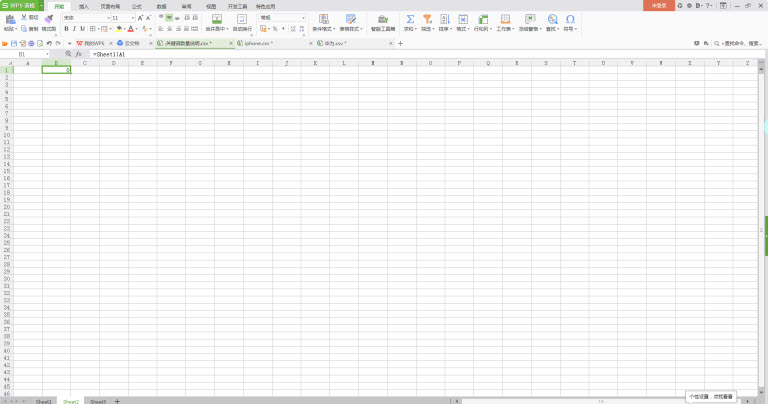This screenshot has height=404, width=768.
Task: Expand the Name Box dropdown
Action: coord(47,54)
